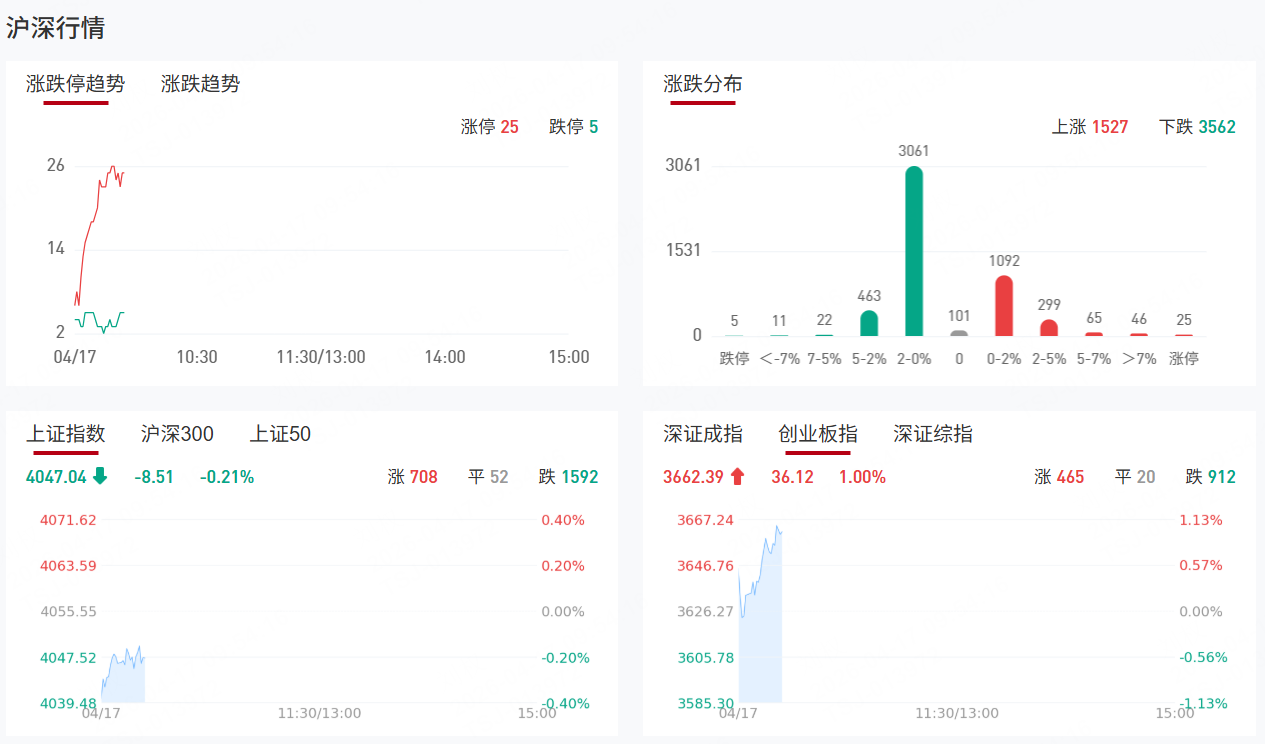Select the 上证指数 tab
Image resolution: width=1265 pixels, height=744 pixels.
click(66, 434)
